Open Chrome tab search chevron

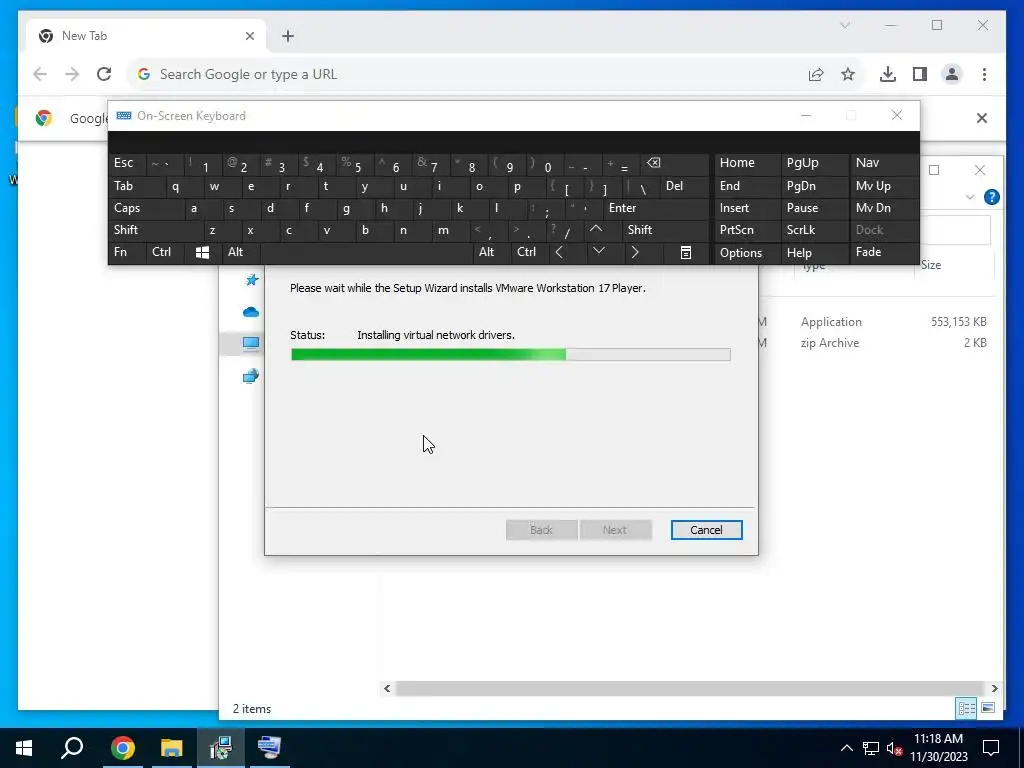tap(844, 25)
